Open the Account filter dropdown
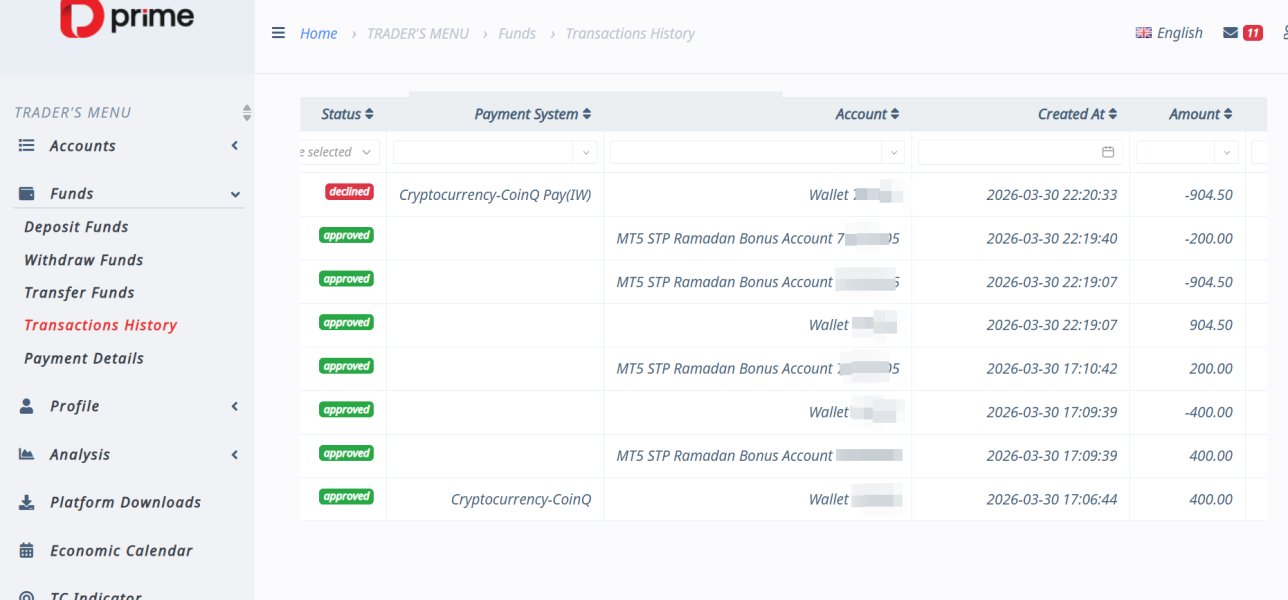The width and height of the screenshot is (1288, 600). (892, 153)
